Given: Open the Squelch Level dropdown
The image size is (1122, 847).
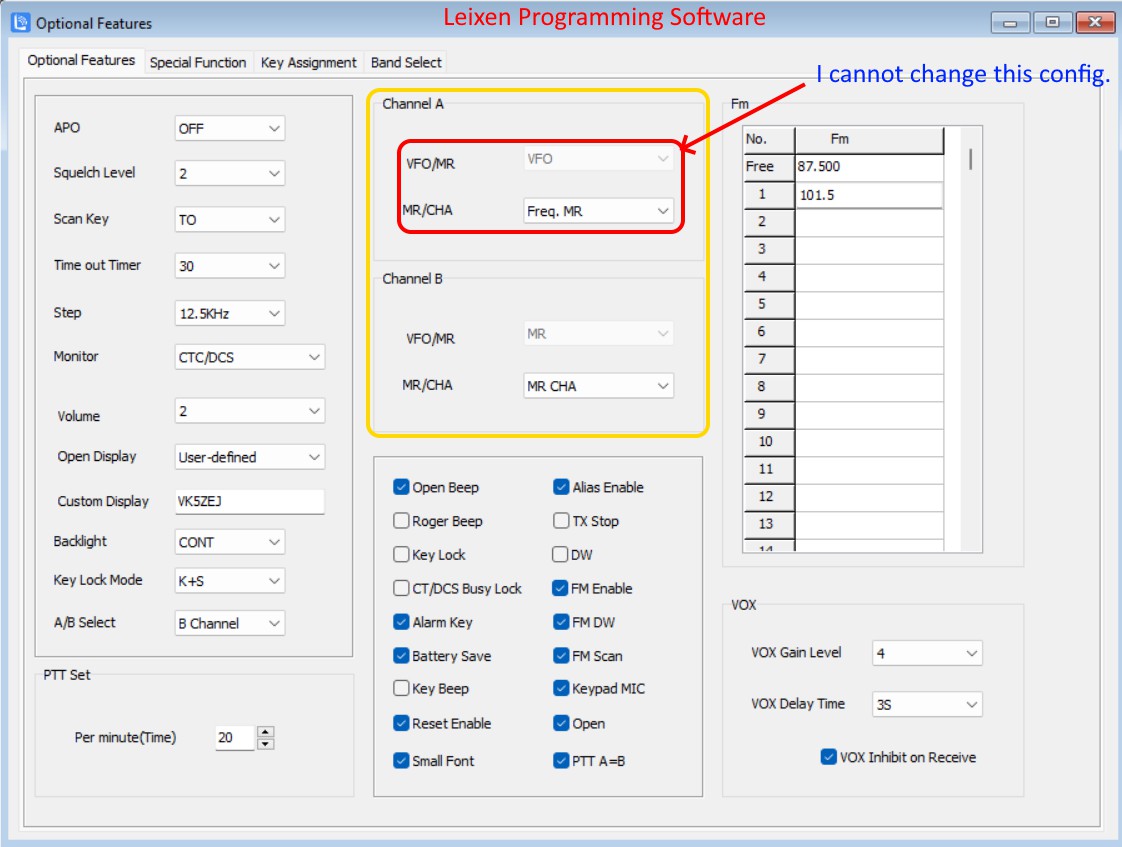Looking at the screenshot, I should pyautogui.click(x=230, y=173).
